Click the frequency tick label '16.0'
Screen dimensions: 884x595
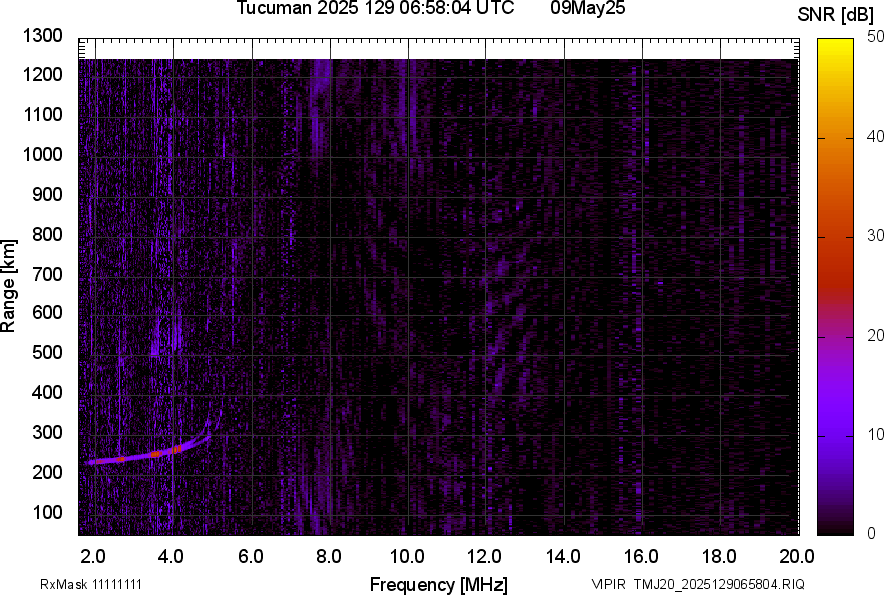pyautogui.click(x=641, y=557)
